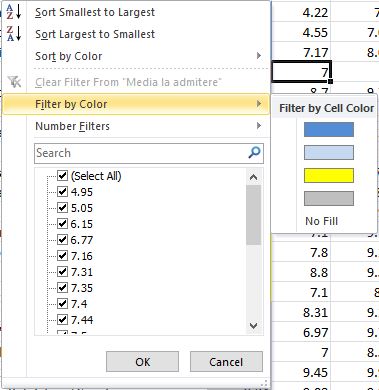Cancel the filter dialog
The height and width of the screenshot is (390, 379).
(226, 362)
